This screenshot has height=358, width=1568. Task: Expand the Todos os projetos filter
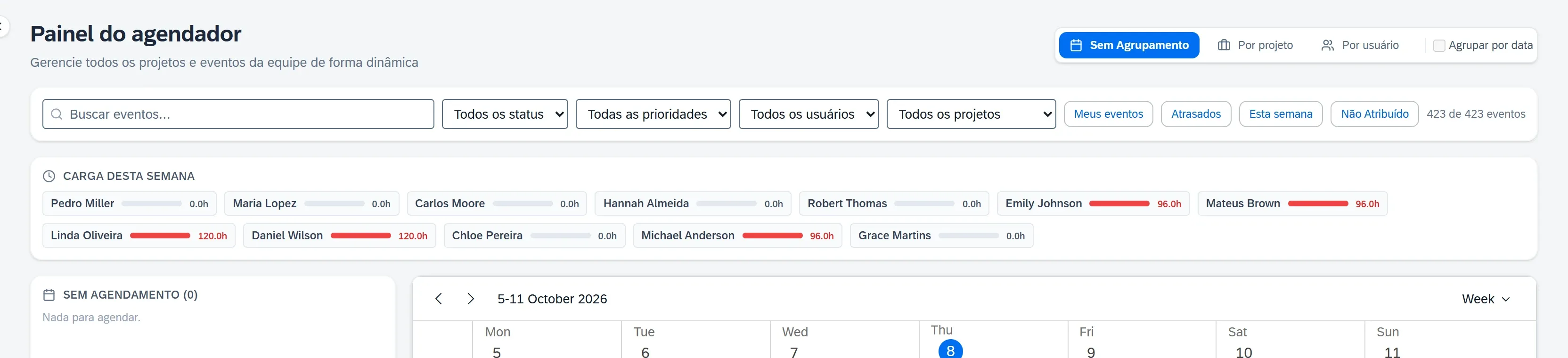tap(971, 114)
